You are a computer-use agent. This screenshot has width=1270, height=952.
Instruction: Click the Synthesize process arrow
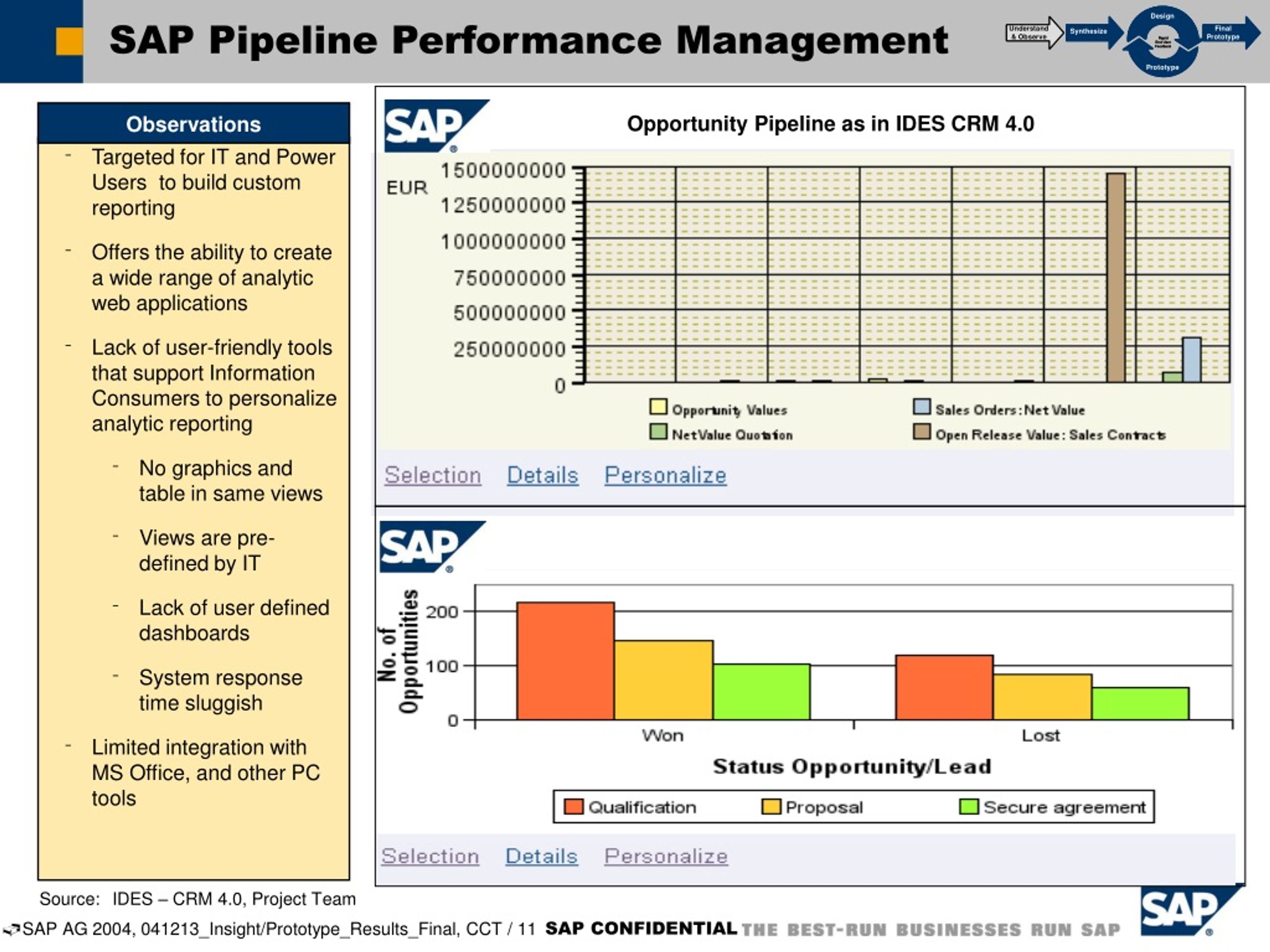coord(1094,32)
